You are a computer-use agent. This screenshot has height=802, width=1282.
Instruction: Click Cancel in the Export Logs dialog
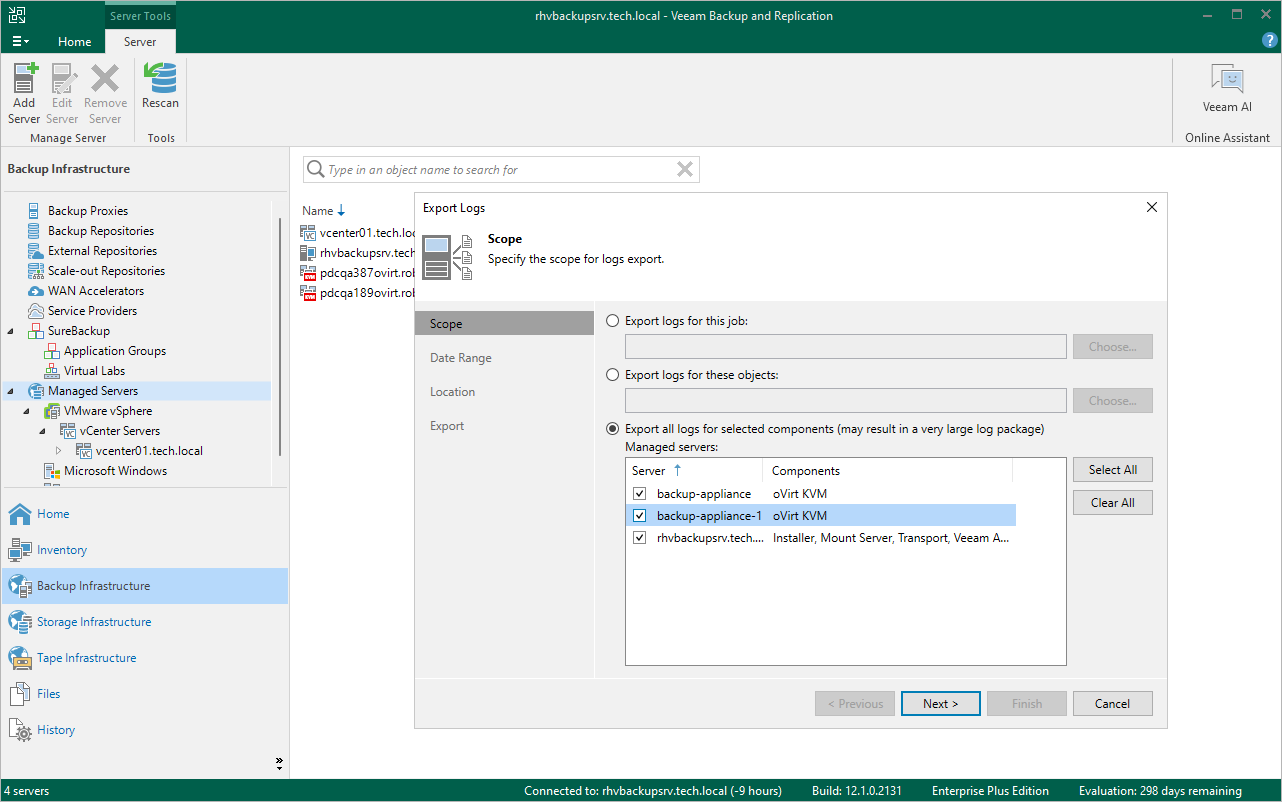click(x=1113, y=704)
